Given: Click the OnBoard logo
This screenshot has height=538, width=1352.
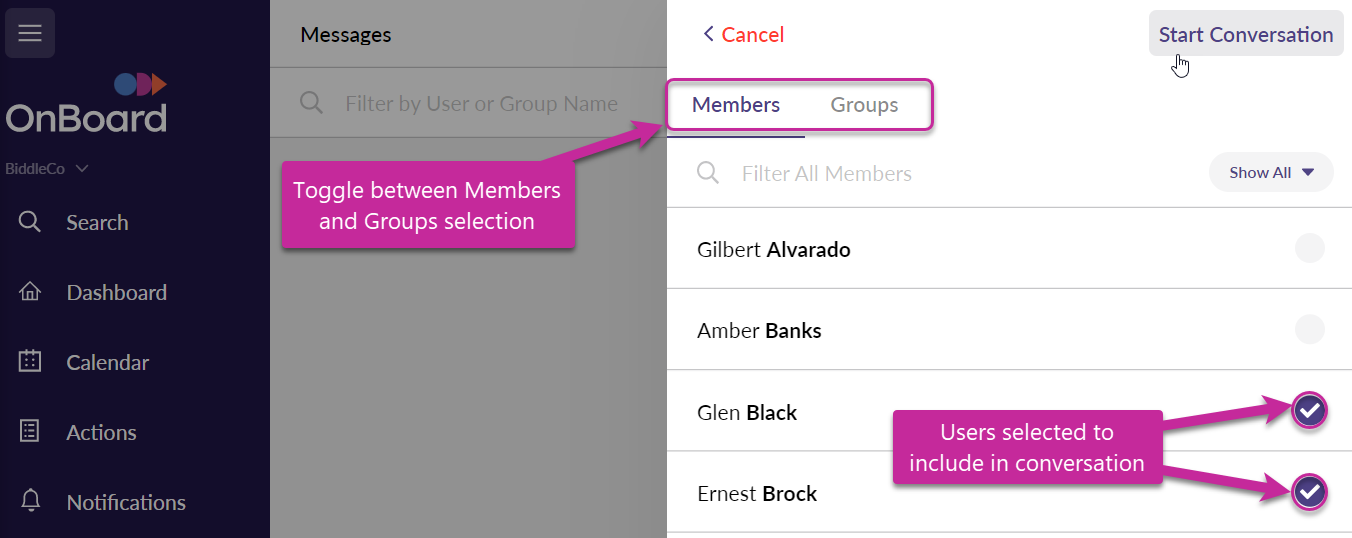Looking at the screenshot, I should tap(87, 105).
